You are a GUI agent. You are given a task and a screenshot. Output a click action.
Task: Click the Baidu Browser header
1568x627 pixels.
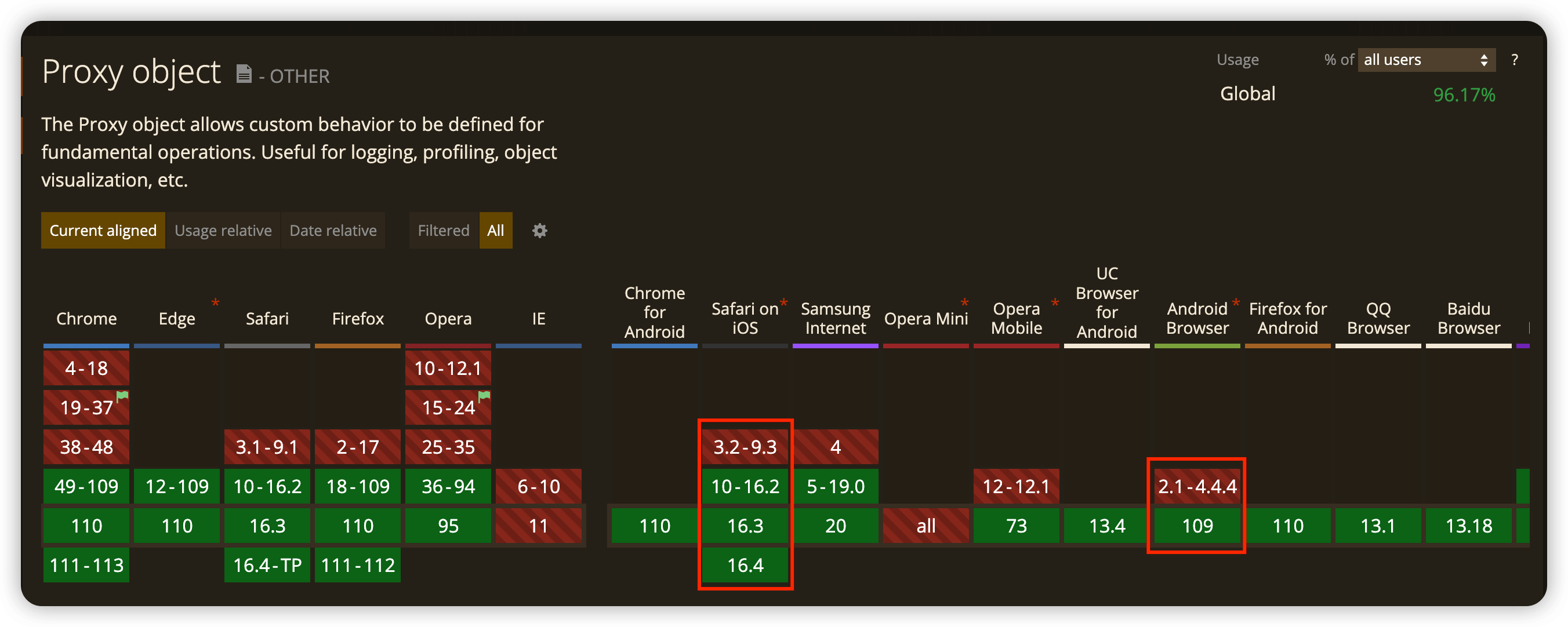click(x=1468, y=318)
